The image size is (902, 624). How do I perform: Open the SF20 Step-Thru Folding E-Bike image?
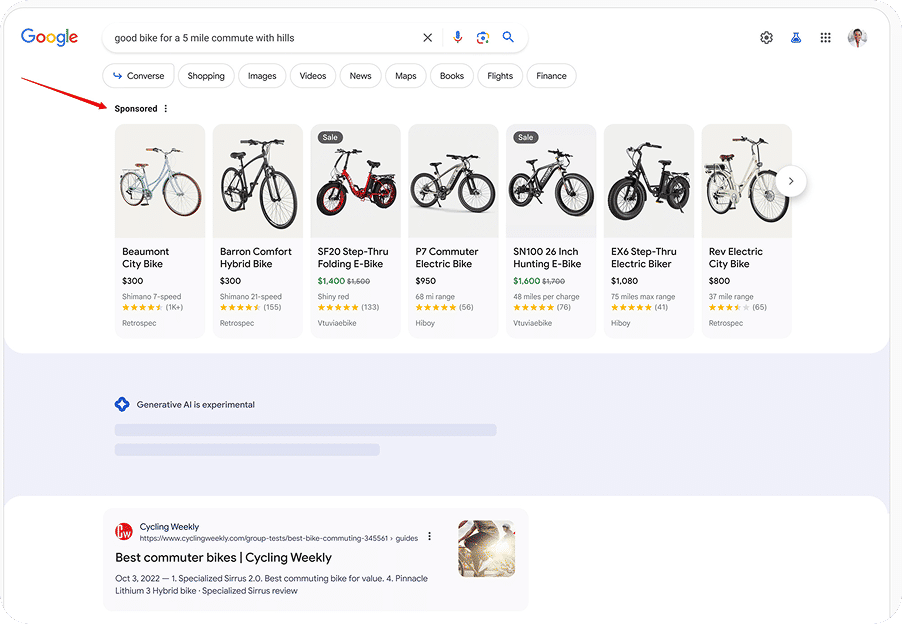coord(356,181)
